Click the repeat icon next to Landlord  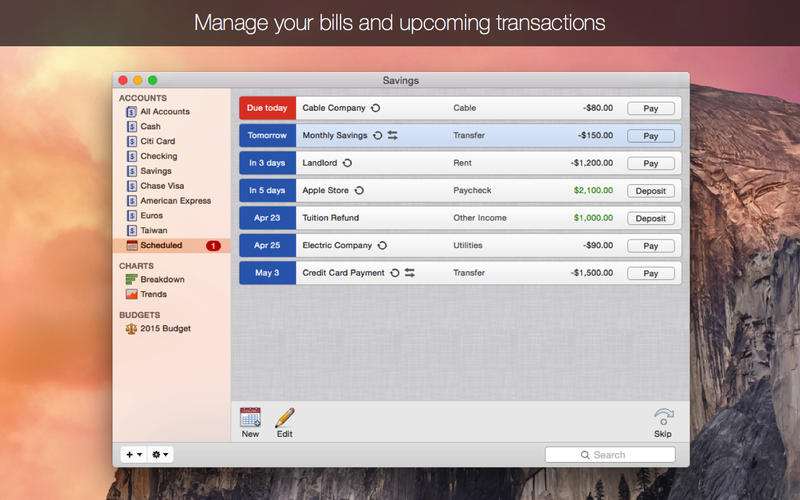tap(347, 163)
